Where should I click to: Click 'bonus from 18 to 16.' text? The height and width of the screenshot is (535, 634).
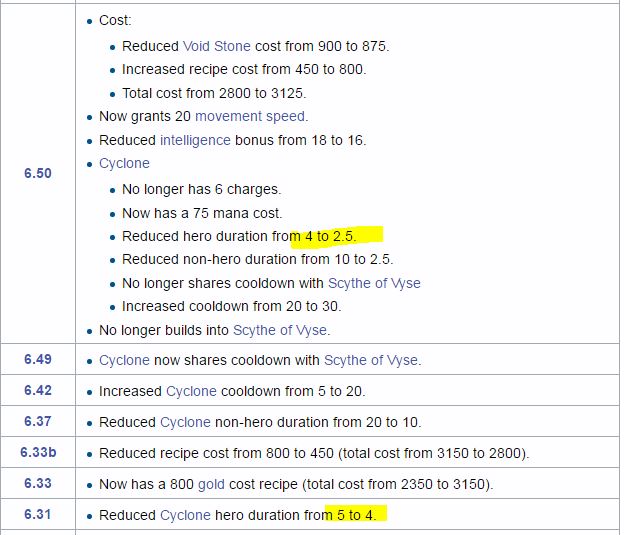(x=300, y=140)
